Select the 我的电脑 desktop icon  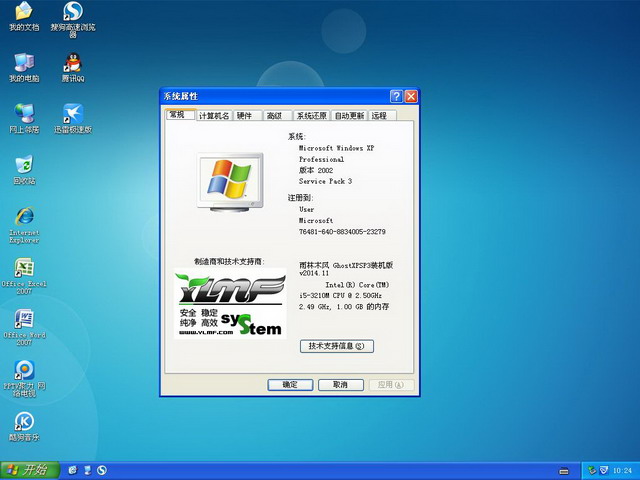(24, 63)
